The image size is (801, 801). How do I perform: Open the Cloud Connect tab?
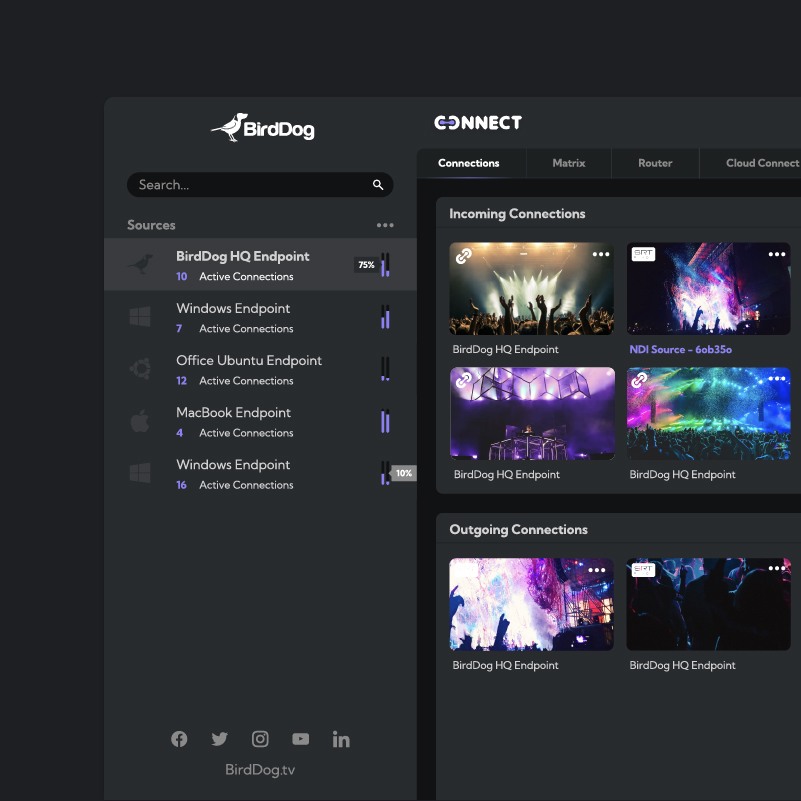(762, 163)
